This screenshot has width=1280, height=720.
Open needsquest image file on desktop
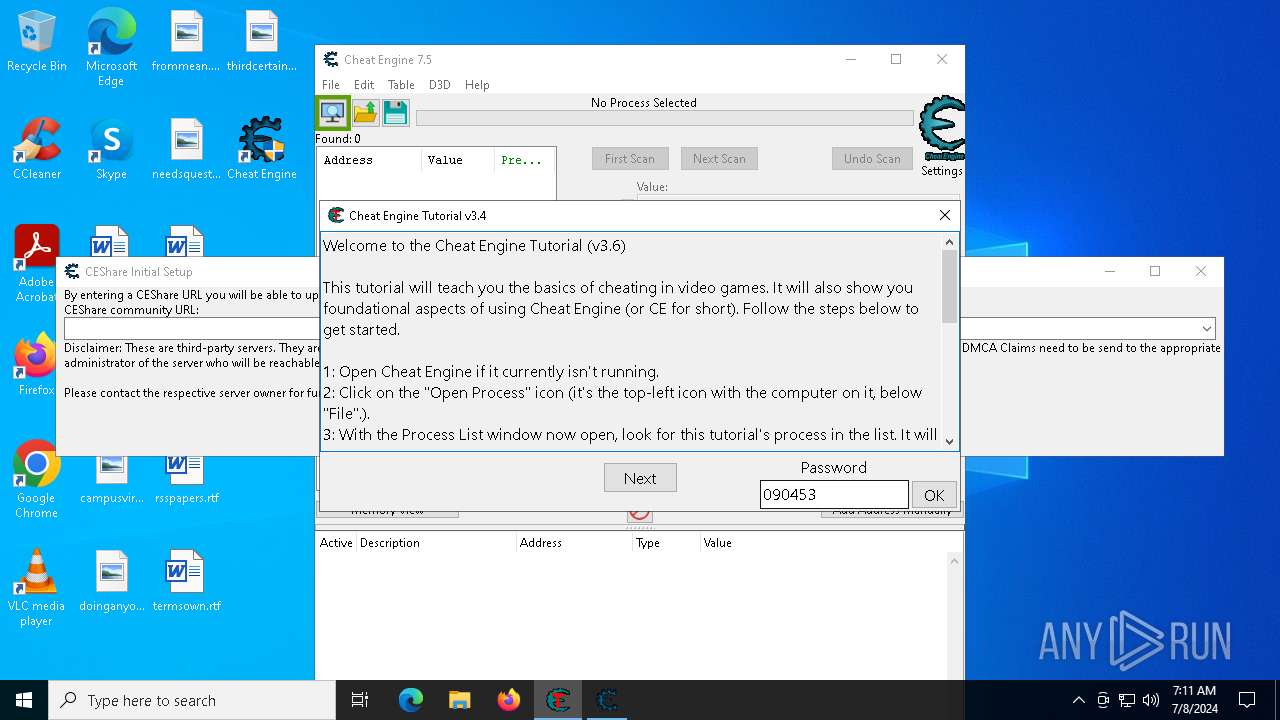click(186, 149)
